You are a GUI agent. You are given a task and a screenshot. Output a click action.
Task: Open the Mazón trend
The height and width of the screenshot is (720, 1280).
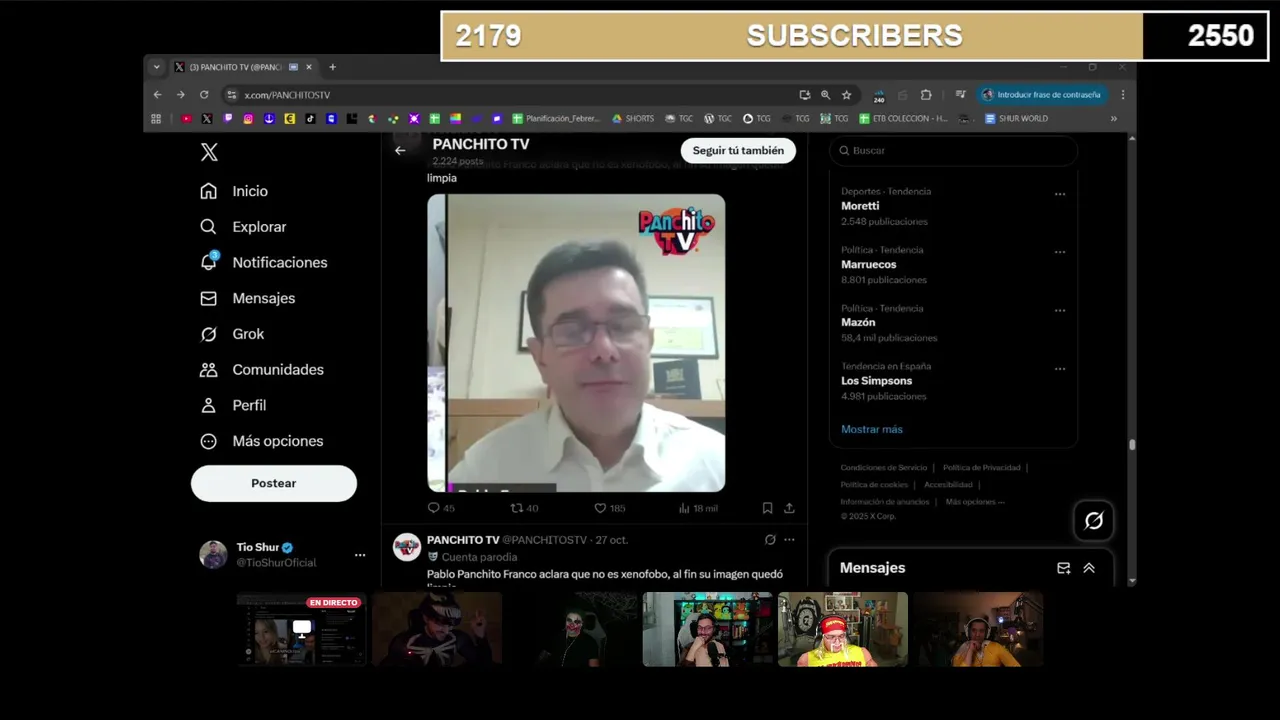coord(858,322)
